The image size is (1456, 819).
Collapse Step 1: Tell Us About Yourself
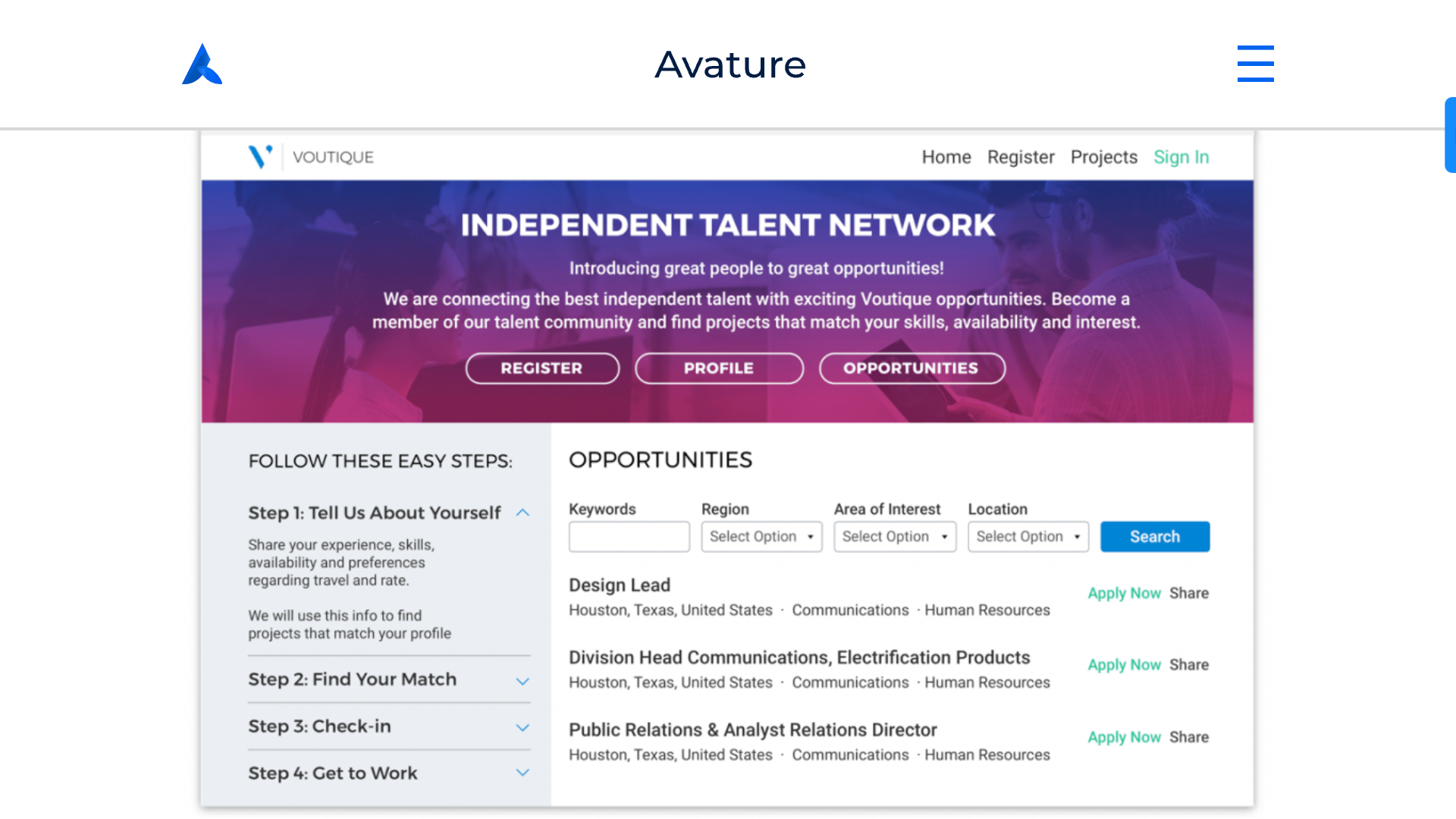[522, 513]
